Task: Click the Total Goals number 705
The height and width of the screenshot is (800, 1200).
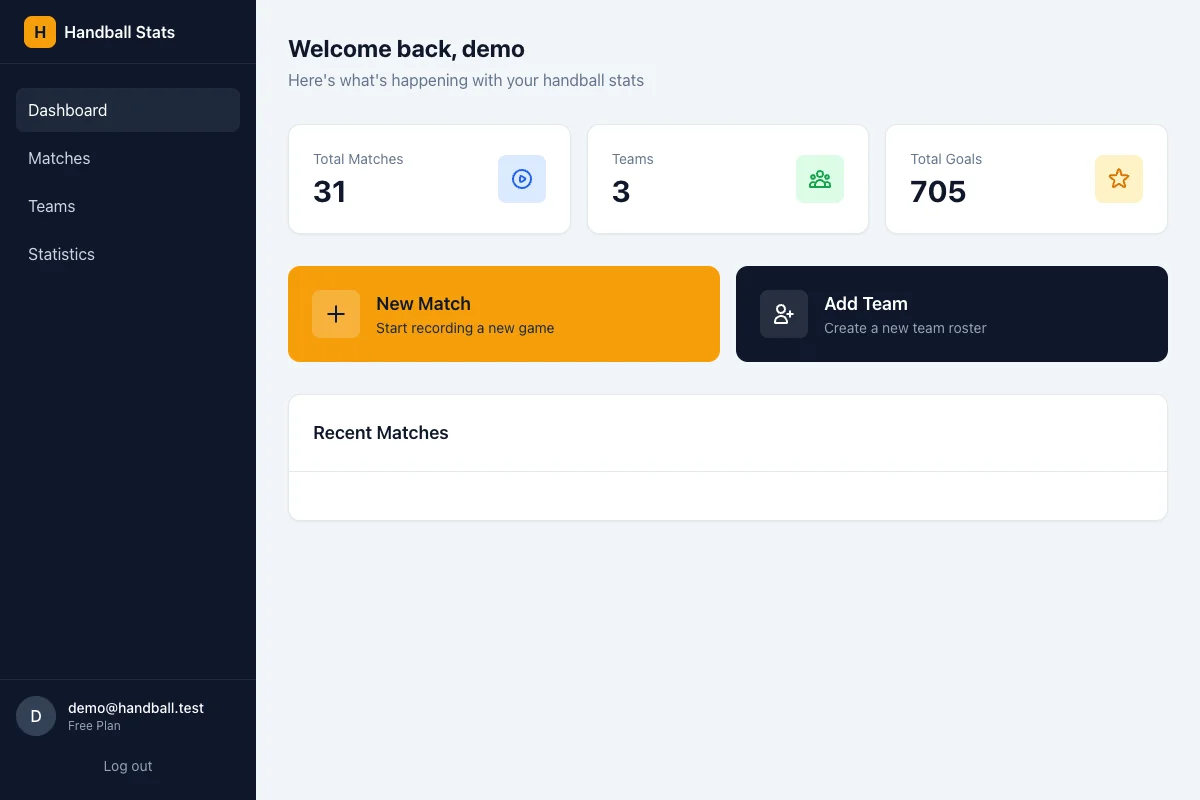Action: (938, 191)
